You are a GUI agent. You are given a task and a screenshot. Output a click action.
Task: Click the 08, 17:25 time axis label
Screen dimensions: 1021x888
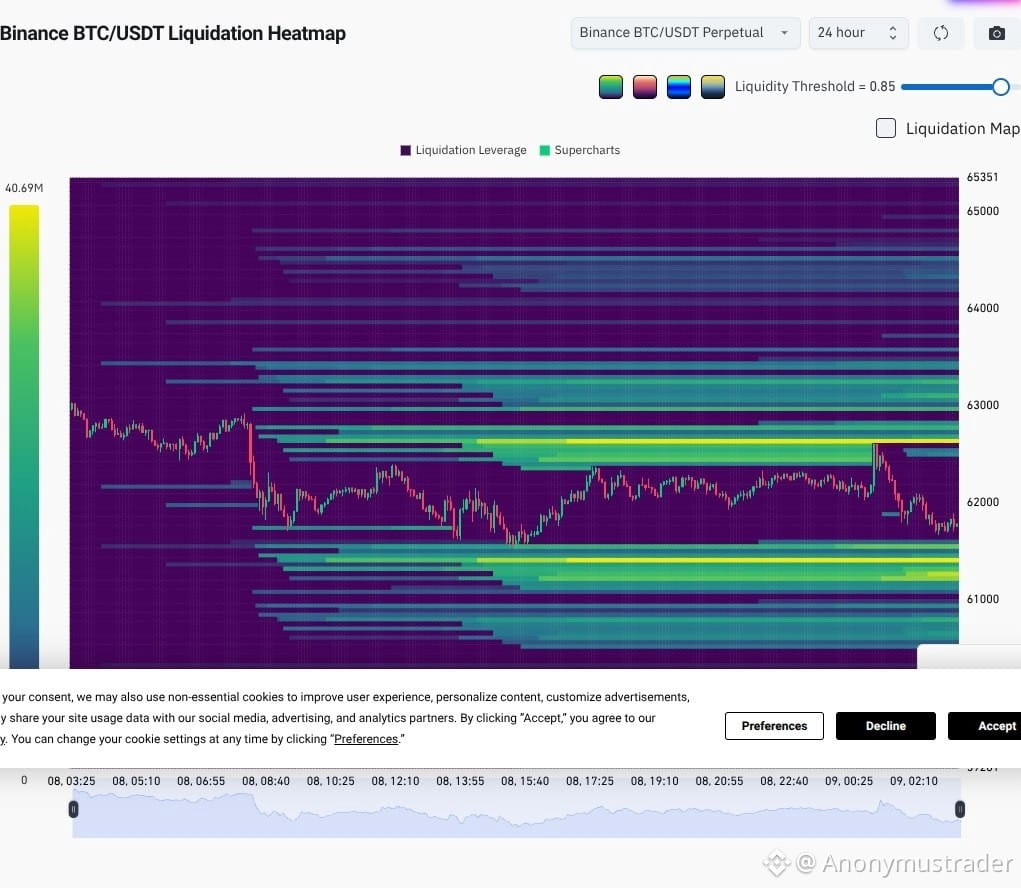click(x=589, y=781)
